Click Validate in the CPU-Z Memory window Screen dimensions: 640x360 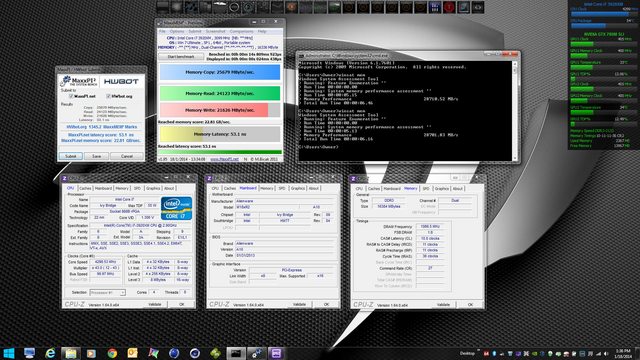(x=443, y=304)
